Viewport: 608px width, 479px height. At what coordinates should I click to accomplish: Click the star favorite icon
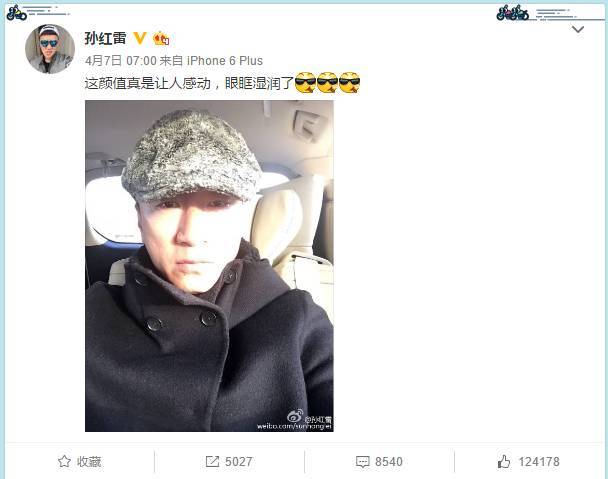tap(64, 461)
